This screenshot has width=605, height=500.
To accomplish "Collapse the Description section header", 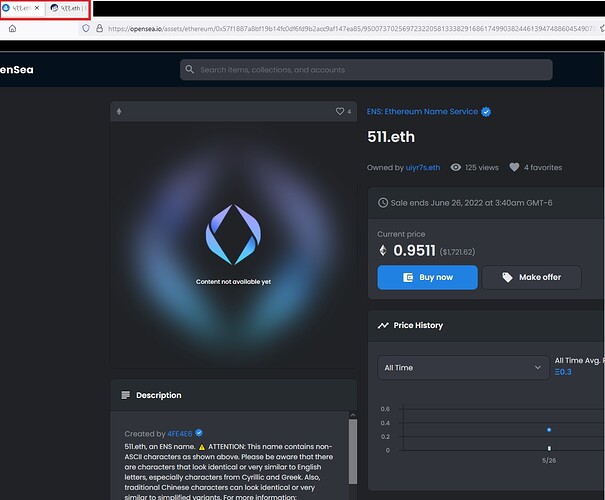I will coord(233,395).
